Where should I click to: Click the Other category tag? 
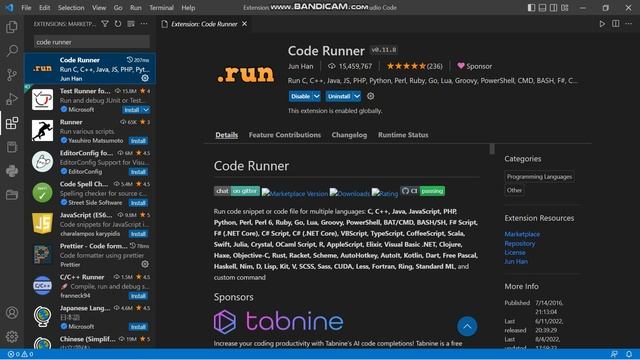[514, 190]
